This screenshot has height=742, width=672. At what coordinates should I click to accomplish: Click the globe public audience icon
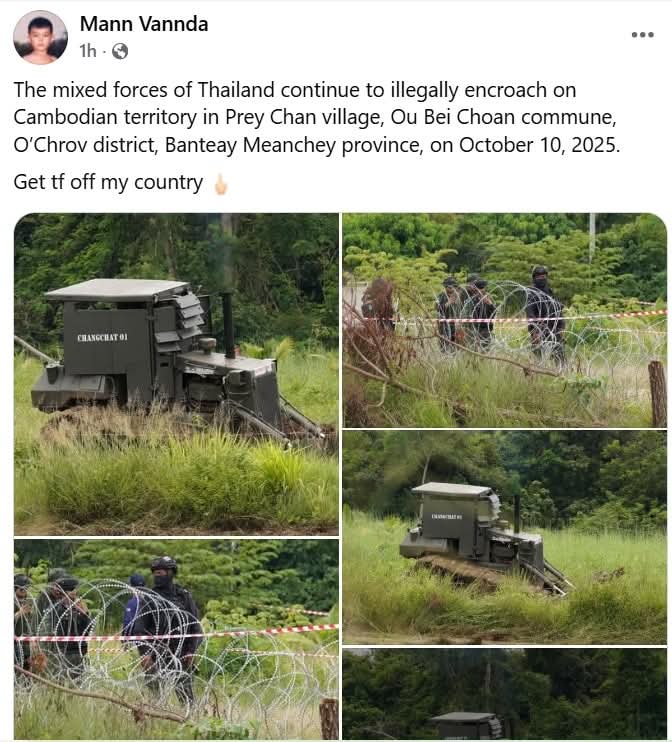tap(120, 51)
